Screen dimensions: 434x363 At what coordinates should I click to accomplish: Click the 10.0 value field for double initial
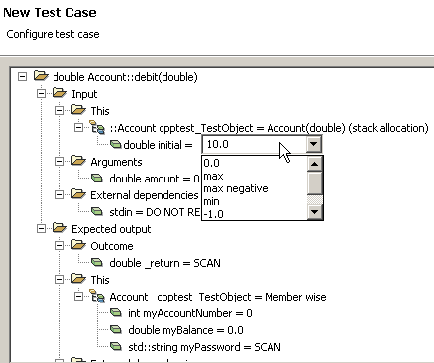pos(254,144)
